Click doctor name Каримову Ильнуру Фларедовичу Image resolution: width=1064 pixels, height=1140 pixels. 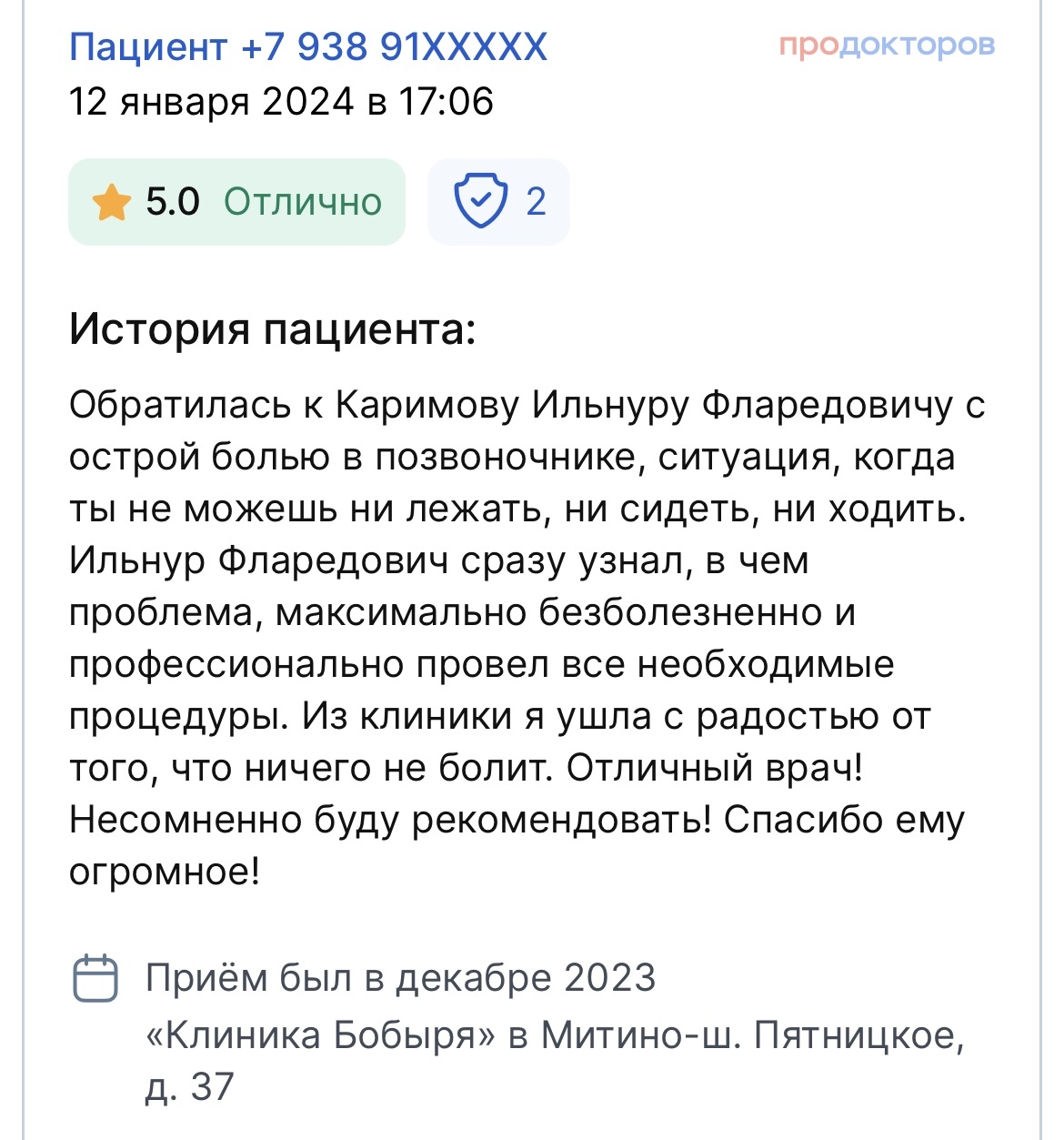[x=644, y=405]
